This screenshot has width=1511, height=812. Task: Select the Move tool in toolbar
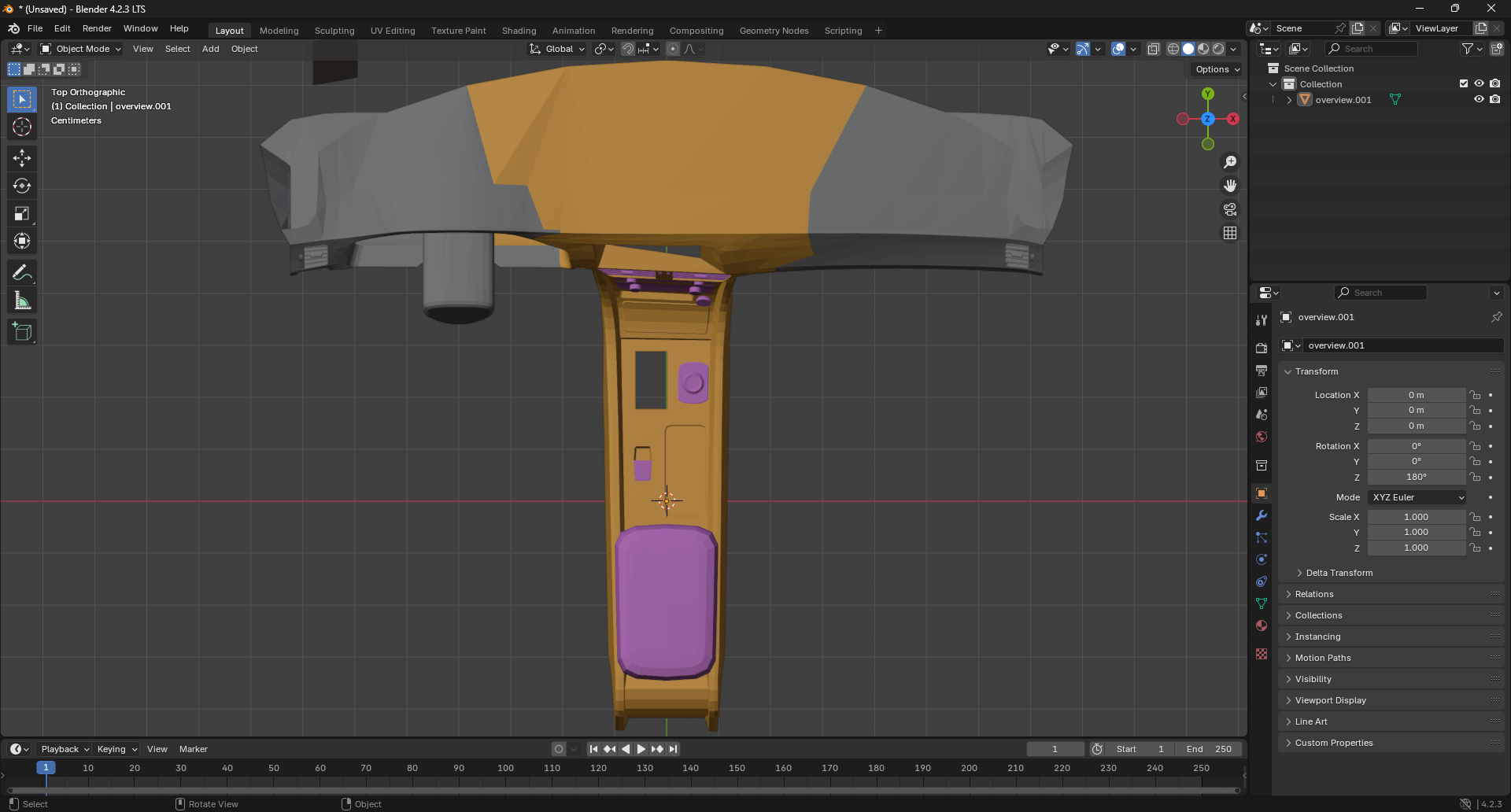pyautogui.click(x=22, y=158)
